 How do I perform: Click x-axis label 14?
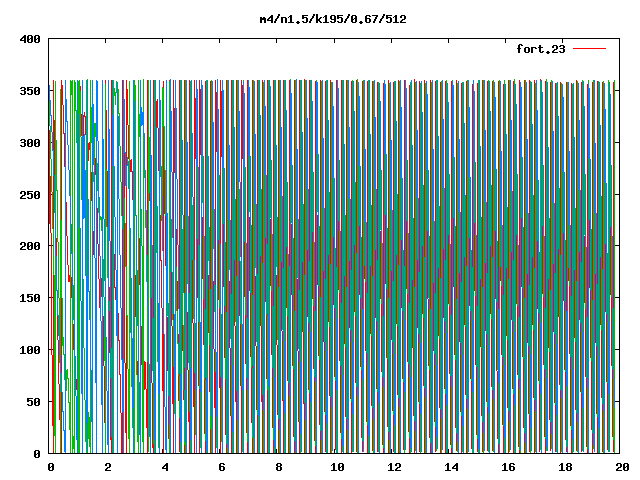(x=451, y=467)
